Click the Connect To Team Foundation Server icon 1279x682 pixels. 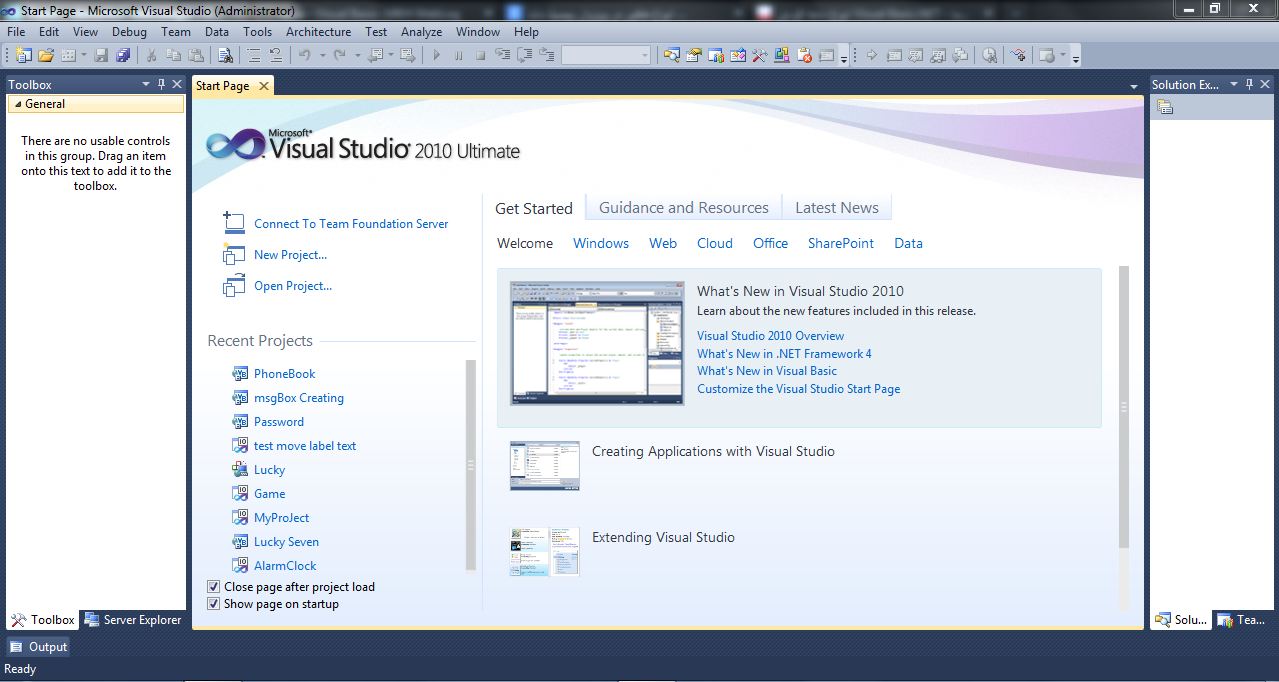pyautogui.click(x=234, y=223)
